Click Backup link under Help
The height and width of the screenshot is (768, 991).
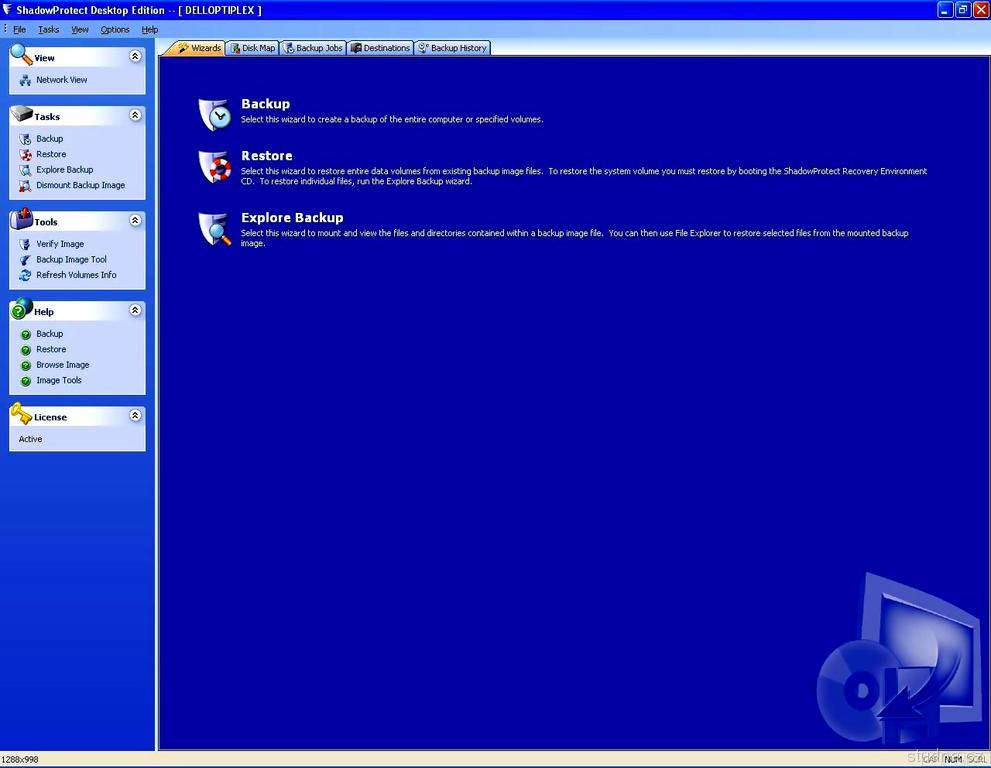[x=49, y=334]
